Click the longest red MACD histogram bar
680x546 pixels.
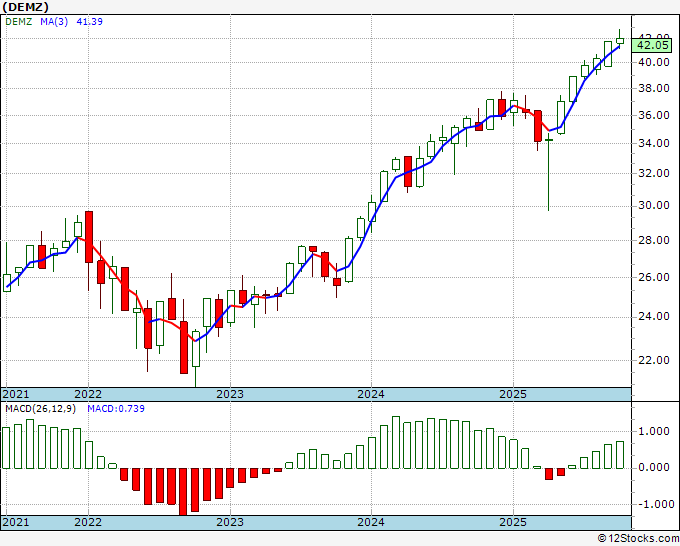click(183, 491)
